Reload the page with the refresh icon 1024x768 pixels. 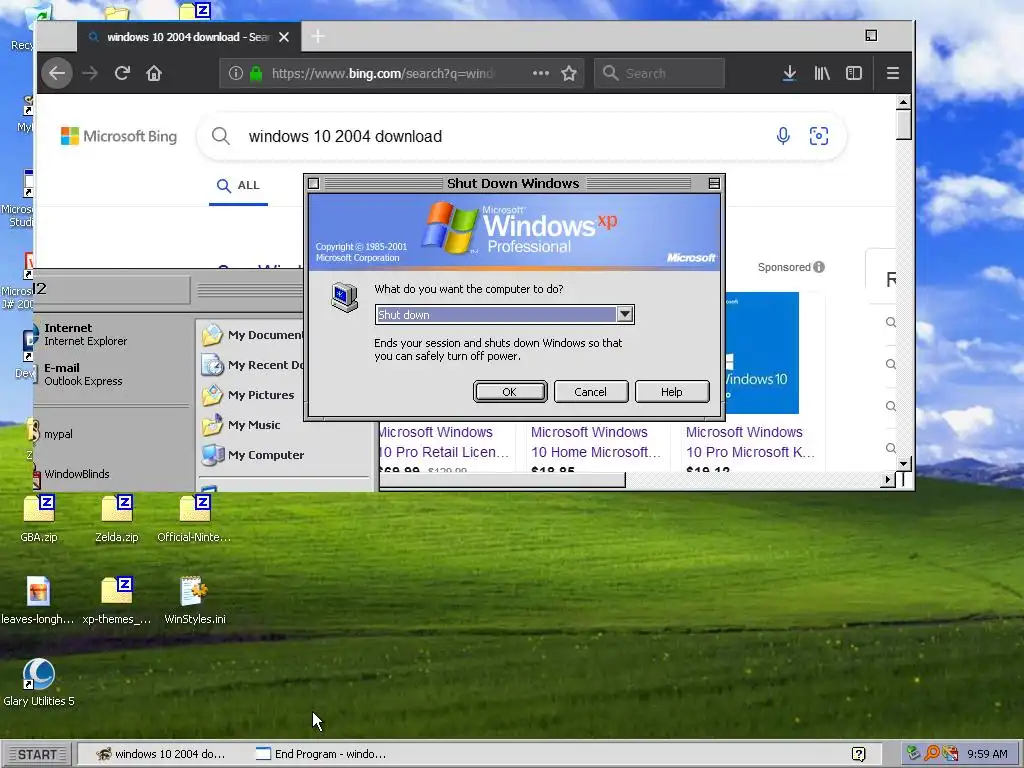pos(122,73)
